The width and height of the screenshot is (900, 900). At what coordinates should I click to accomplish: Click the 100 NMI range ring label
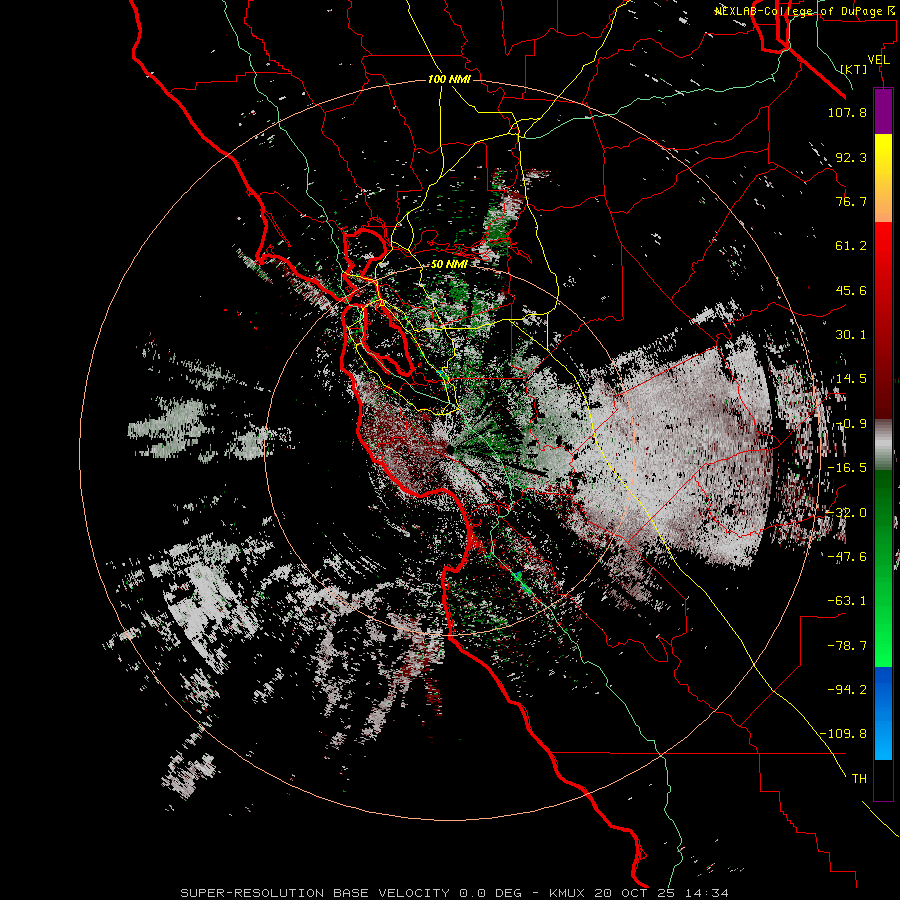coord(449,79)
